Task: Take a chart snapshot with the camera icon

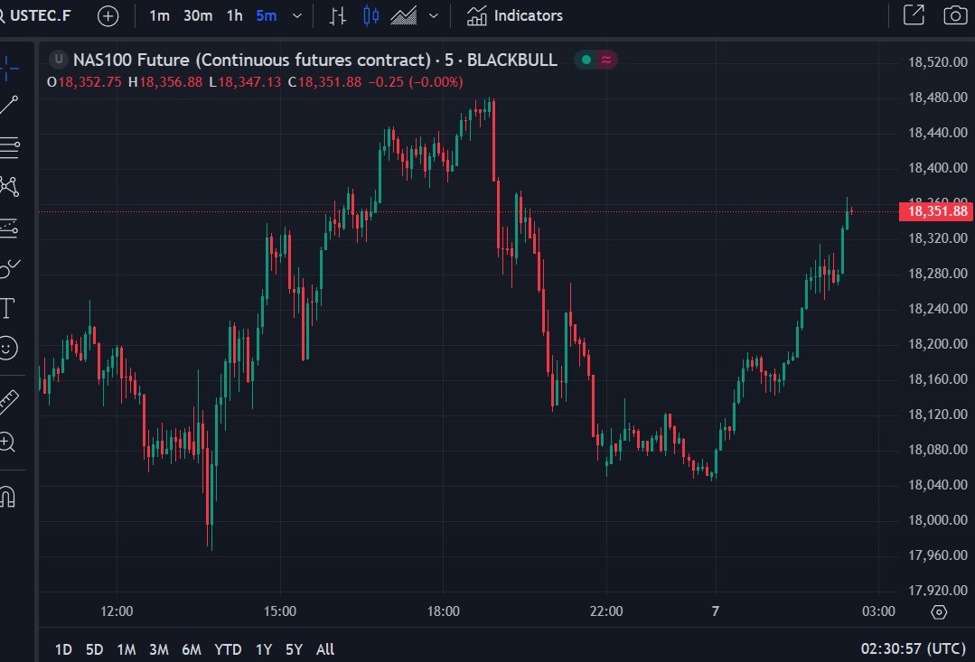Action: tap(955, 16)
